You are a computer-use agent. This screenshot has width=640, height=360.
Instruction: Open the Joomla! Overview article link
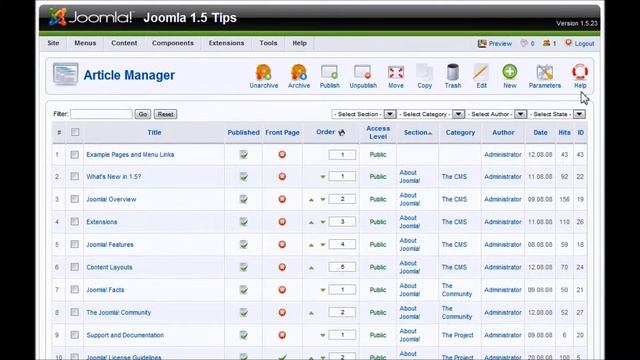[111, 199]
